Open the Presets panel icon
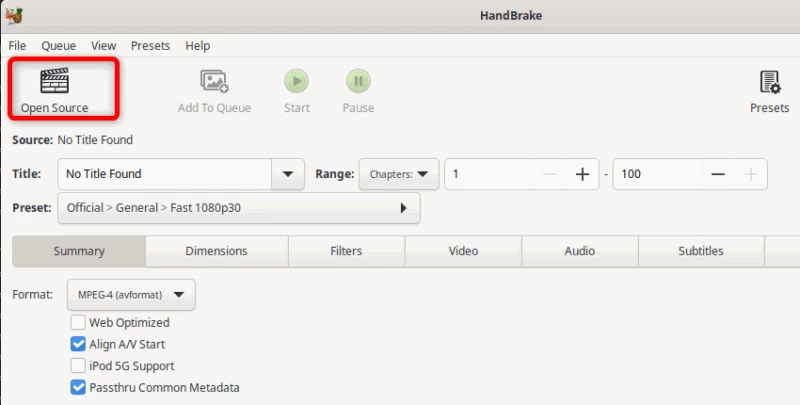The height and width of the screenshot is (405, 800). coord(769,82)
